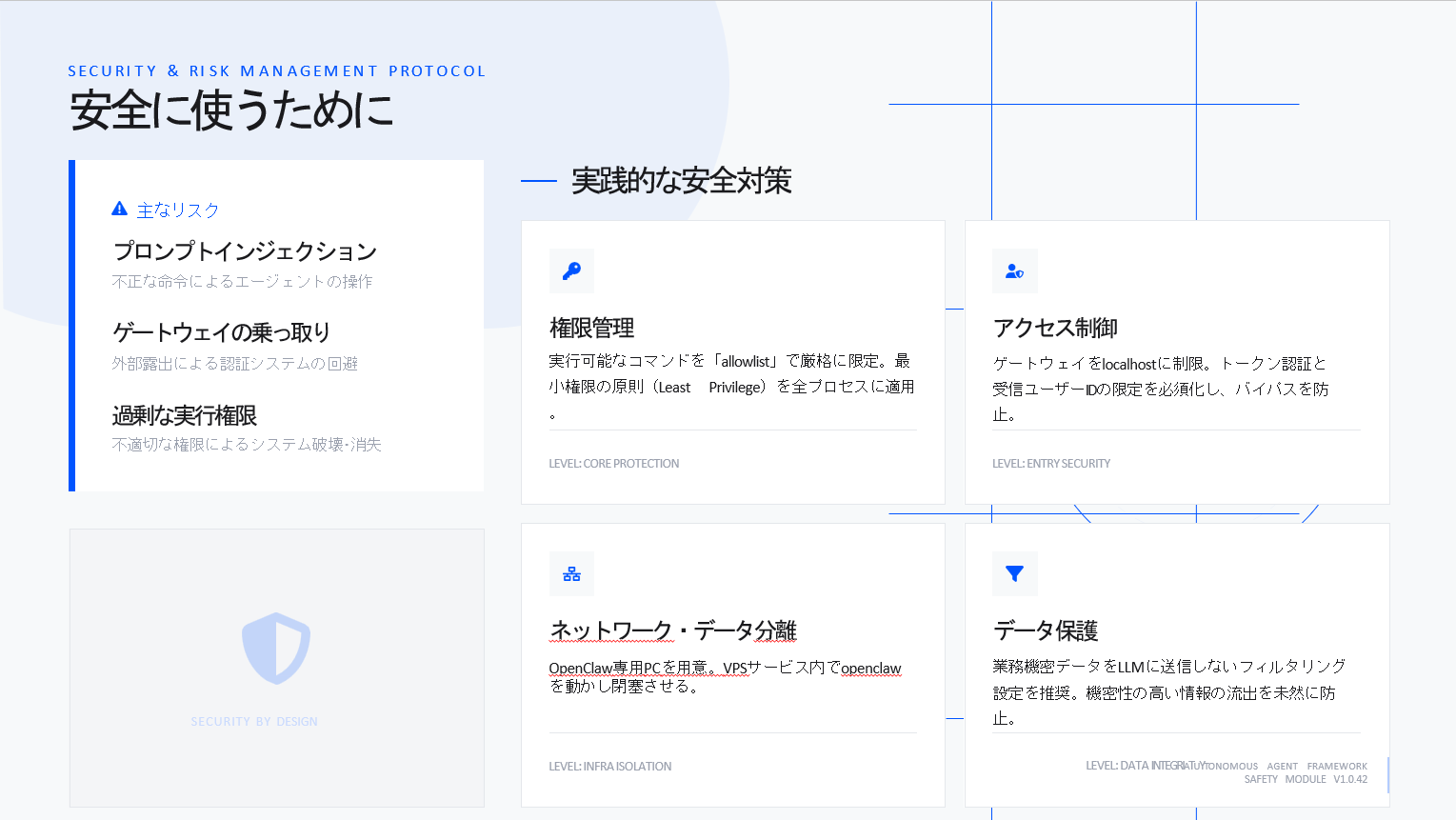Click the LEVEL: INFRA ISOLATION label
The image size is (1456, 820).
pyautogui.click(x=610, y=767)
